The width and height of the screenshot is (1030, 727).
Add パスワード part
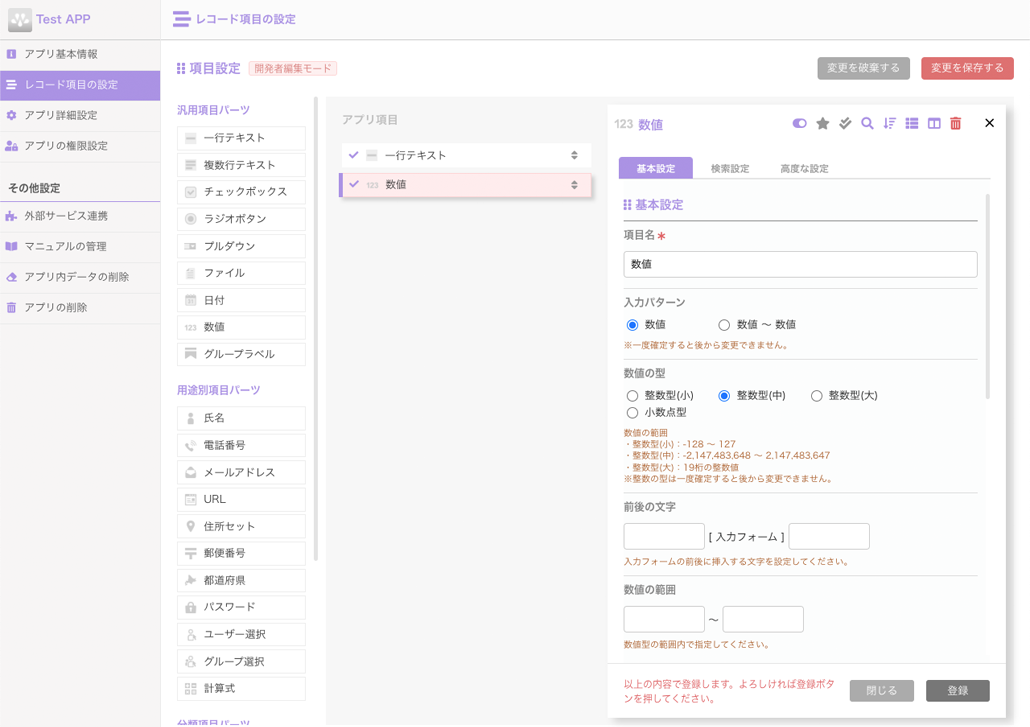[x=241, y=607]
